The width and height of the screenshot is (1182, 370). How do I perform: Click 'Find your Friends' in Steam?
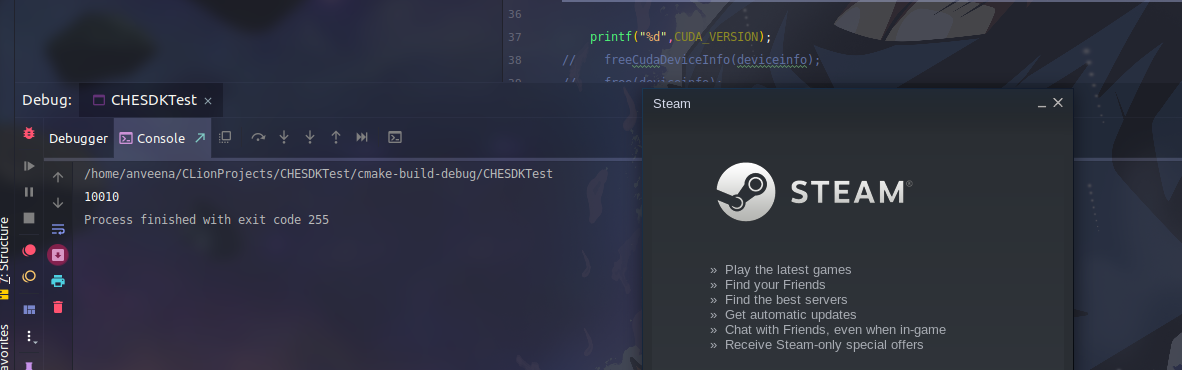775,285
